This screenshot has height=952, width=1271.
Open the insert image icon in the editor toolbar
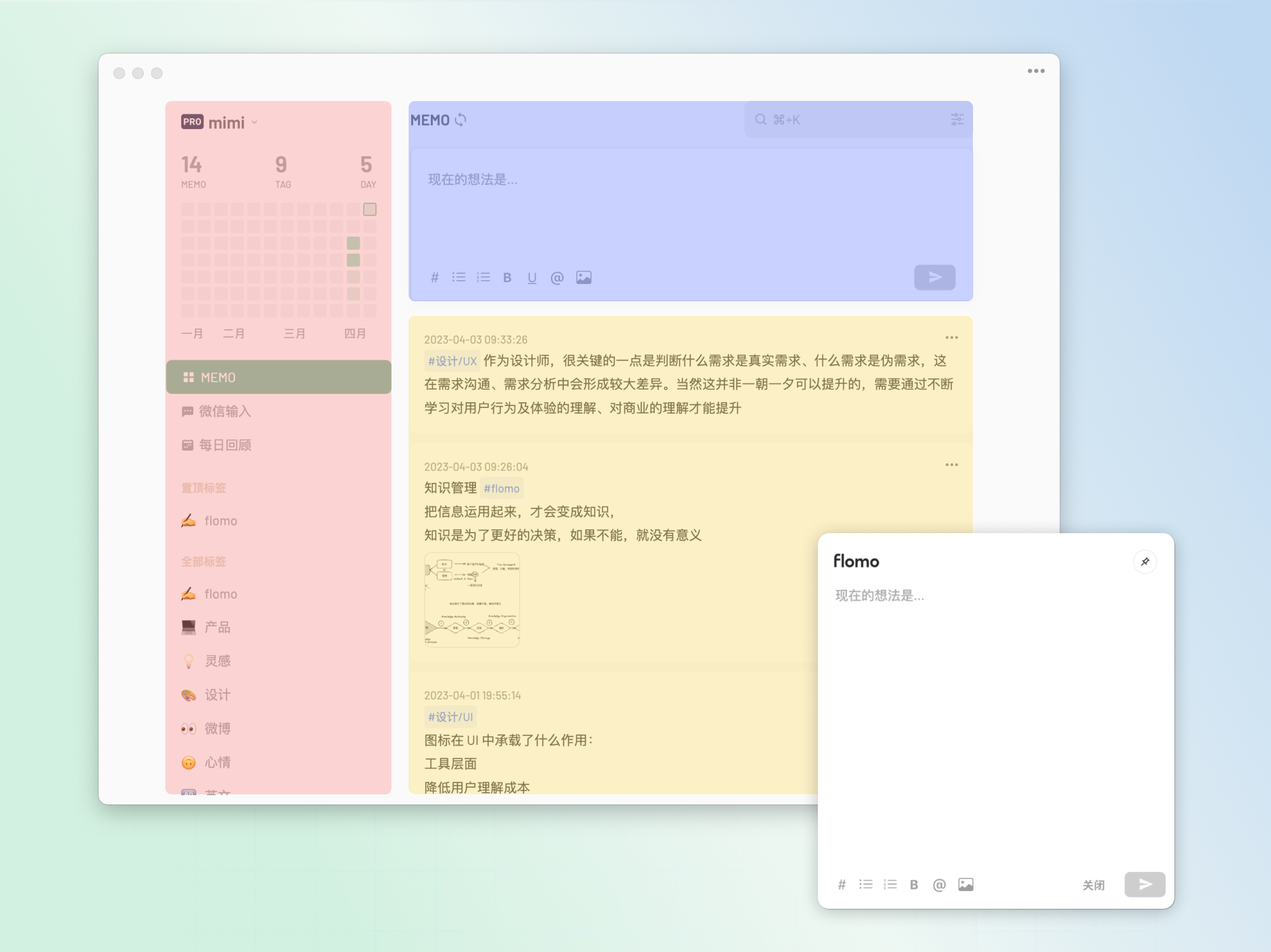pos(584,277)
